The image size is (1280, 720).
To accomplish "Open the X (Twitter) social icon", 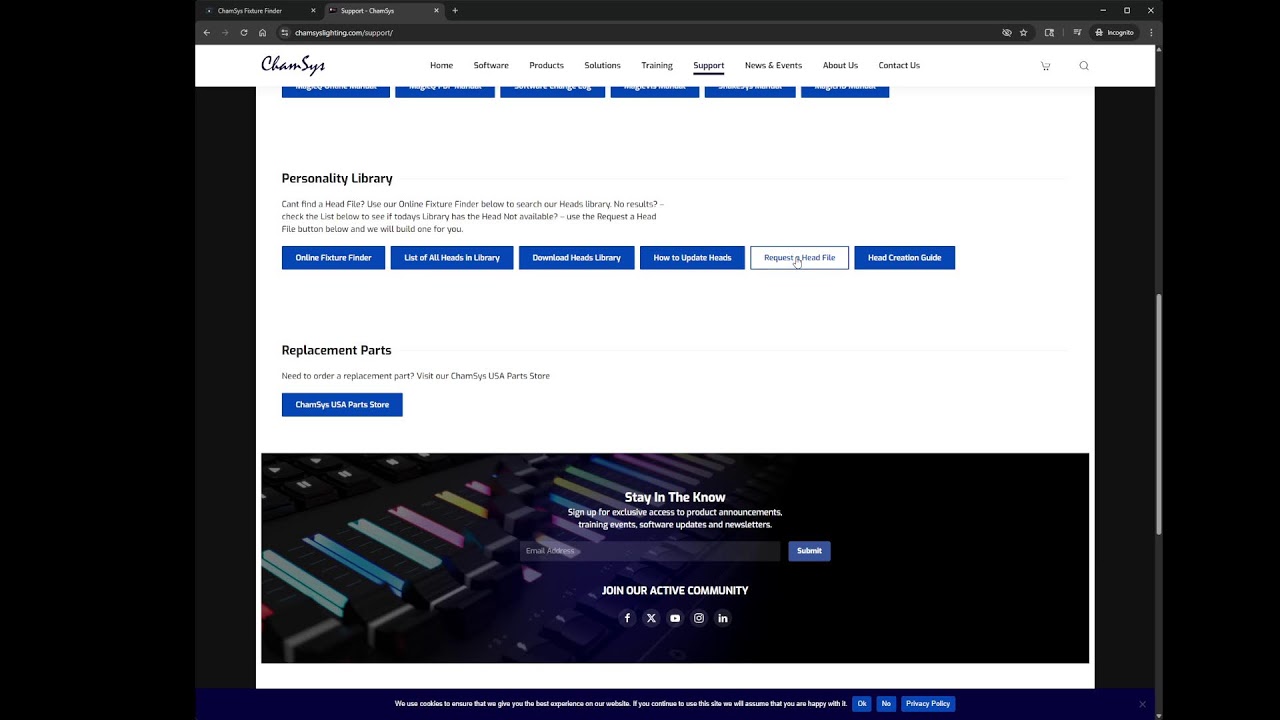I will [651, 618].
